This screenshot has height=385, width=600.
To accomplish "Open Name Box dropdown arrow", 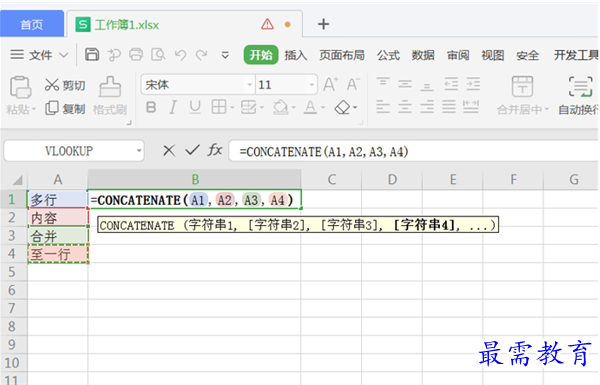I will [139, 151].
